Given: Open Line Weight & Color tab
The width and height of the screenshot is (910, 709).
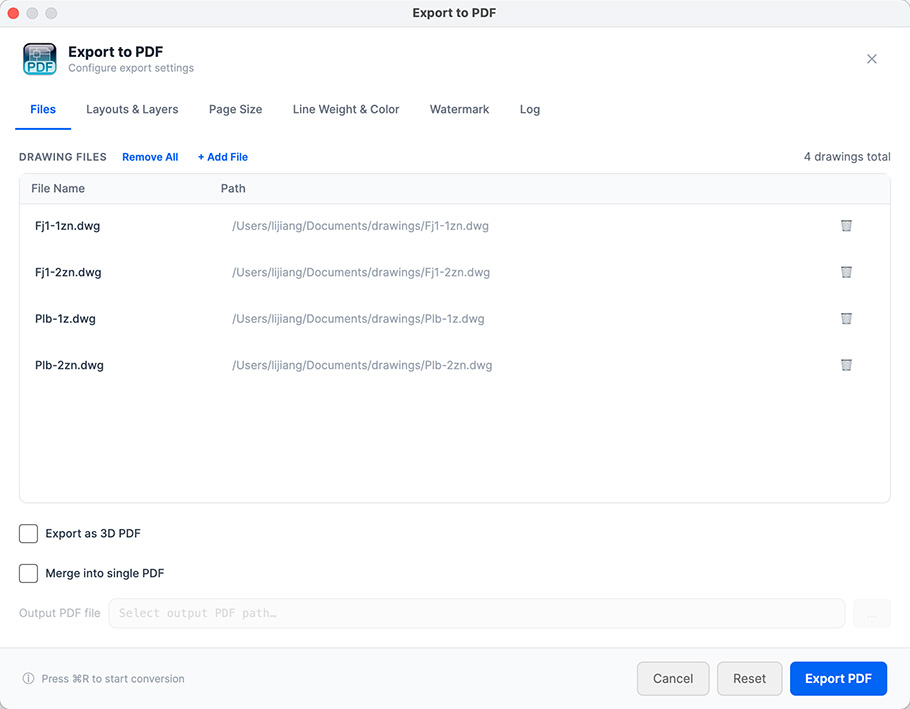Looking at the screenshot, I should (346, 110).
